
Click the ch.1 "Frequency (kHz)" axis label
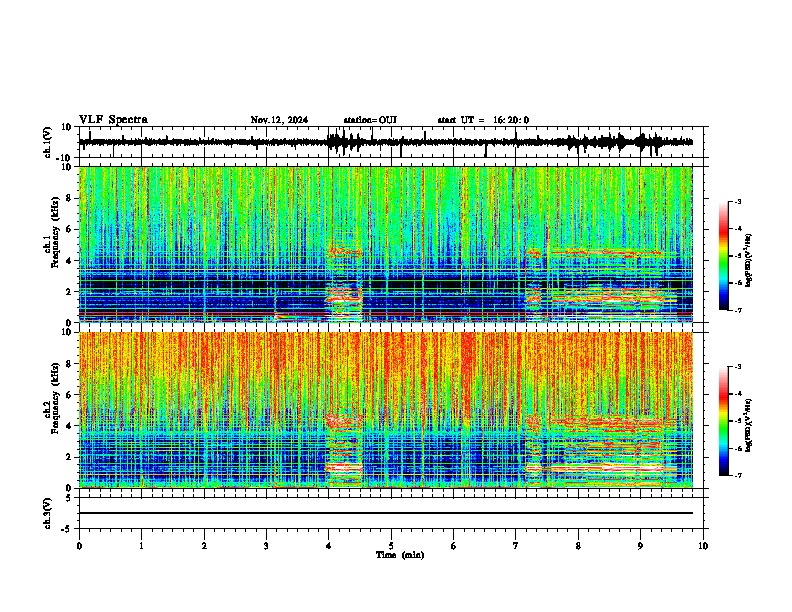pyautogui.click(x=55, y=232)
